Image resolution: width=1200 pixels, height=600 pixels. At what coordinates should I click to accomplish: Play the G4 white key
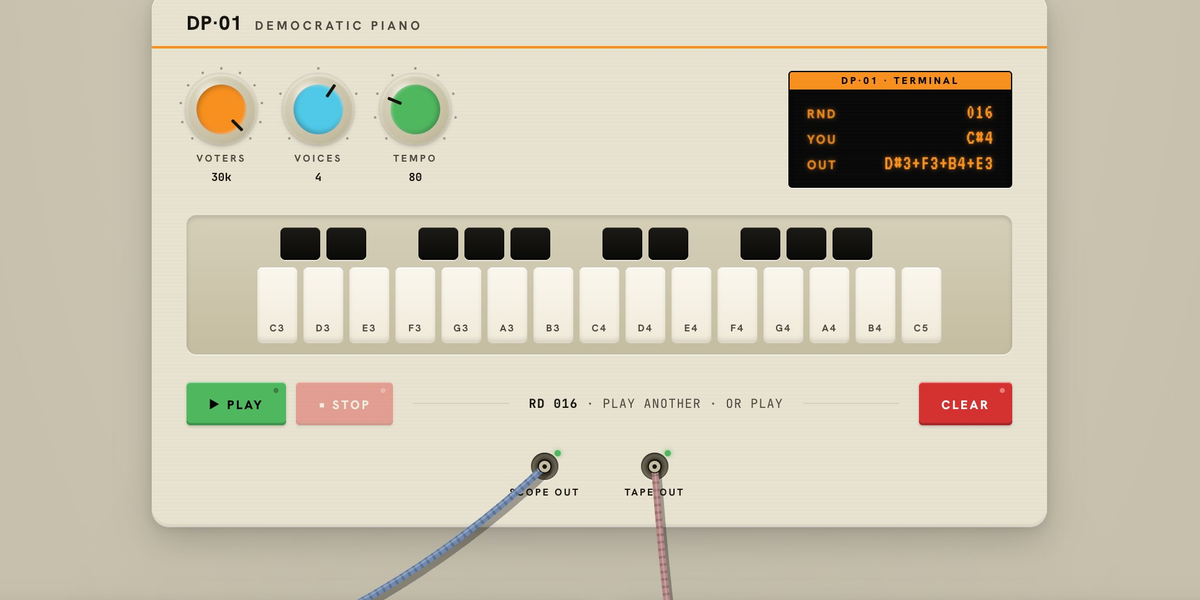click(783, 305)
